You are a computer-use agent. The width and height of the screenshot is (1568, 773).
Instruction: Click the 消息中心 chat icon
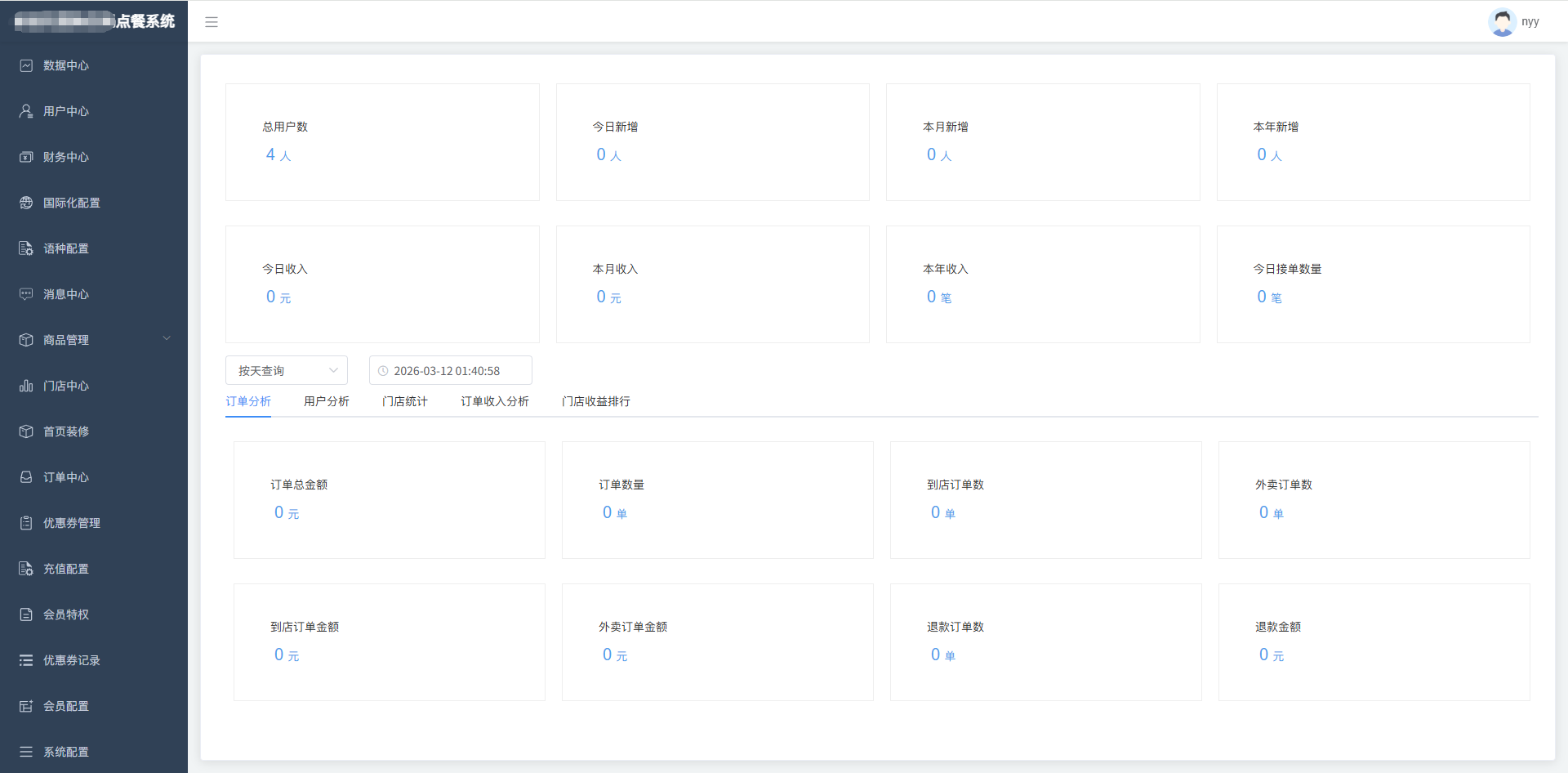(x=26, y=294)
